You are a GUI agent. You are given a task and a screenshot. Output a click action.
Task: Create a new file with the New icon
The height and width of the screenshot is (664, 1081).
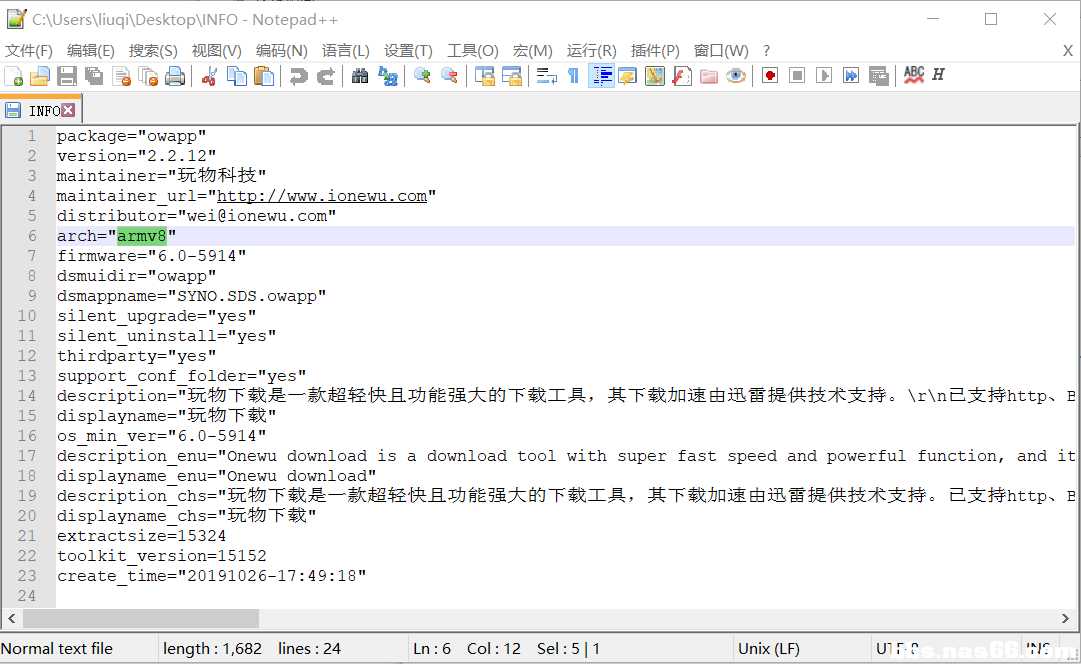click(x=14, y=76)
